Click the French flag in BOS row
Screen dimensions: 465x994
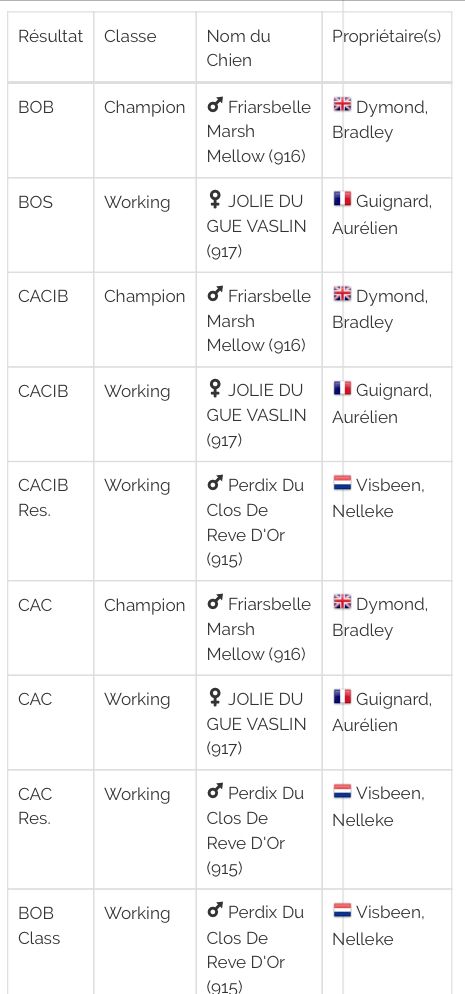tap(342, 199)
